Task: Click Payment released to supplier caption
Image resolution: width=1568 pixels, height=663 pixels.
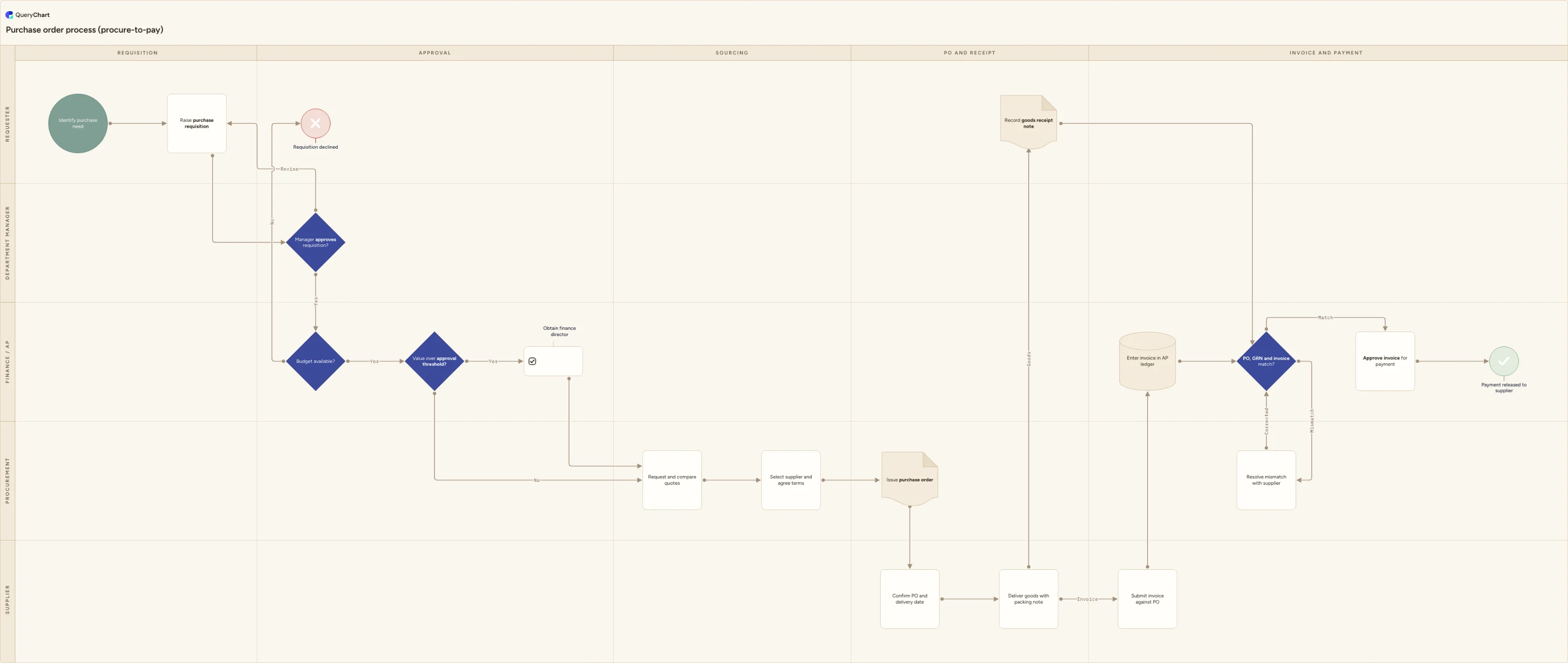Action: pyautogui.click(x=1503, y=388)
